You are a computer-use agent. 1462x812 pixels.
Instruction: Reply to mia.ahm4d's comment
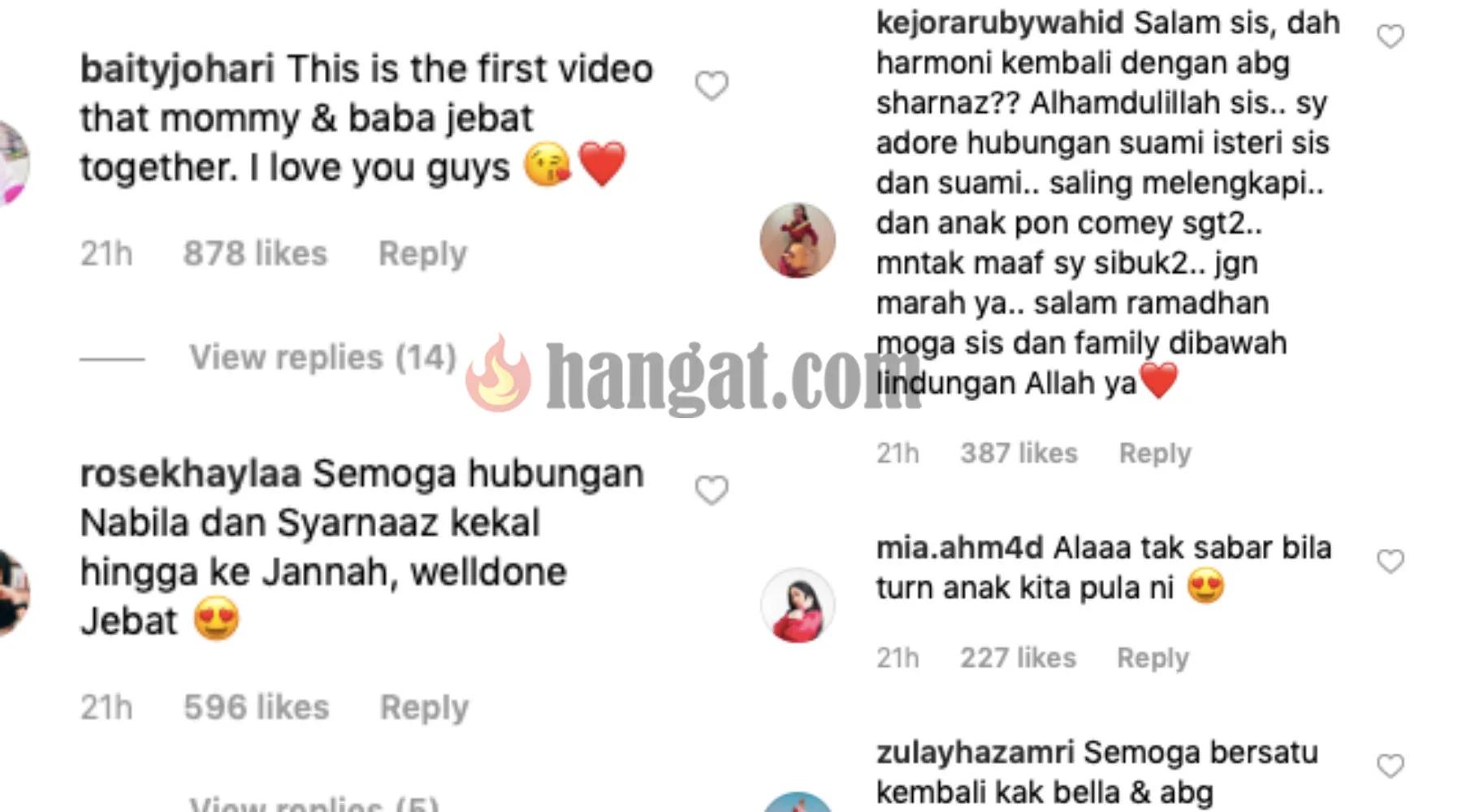pos(1153,658)
